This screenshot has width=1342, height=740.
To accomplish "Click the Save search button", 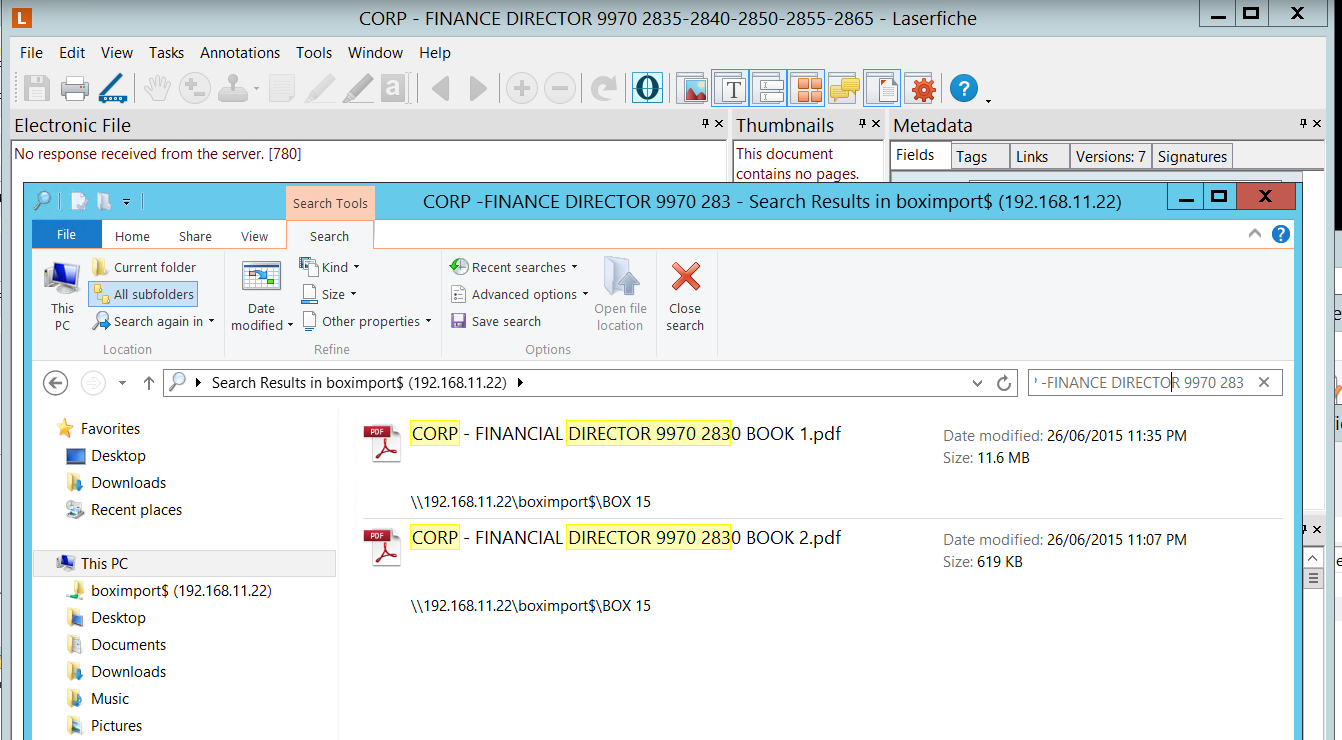I will click(x=496, y=321).
